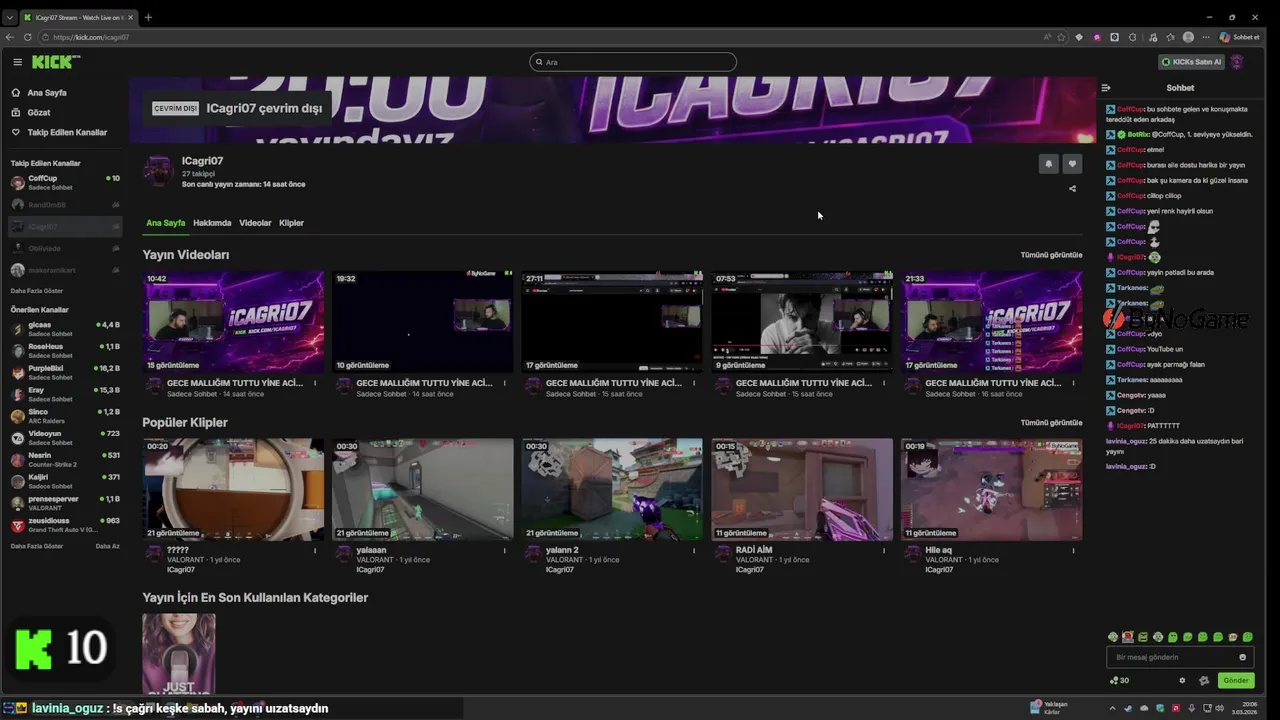This screenshot has width=1280, height=720.
Task: Open recommended channel Nesrin
Action: point(65,460)
